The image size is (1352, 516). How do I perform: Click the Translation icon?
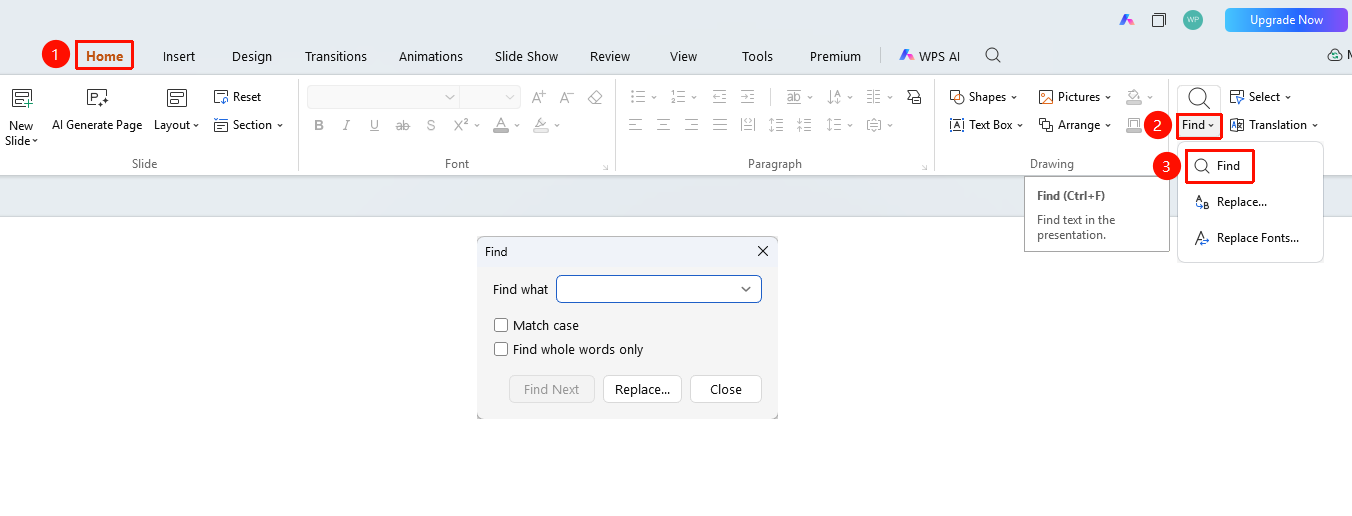(x=1237, y=125)
